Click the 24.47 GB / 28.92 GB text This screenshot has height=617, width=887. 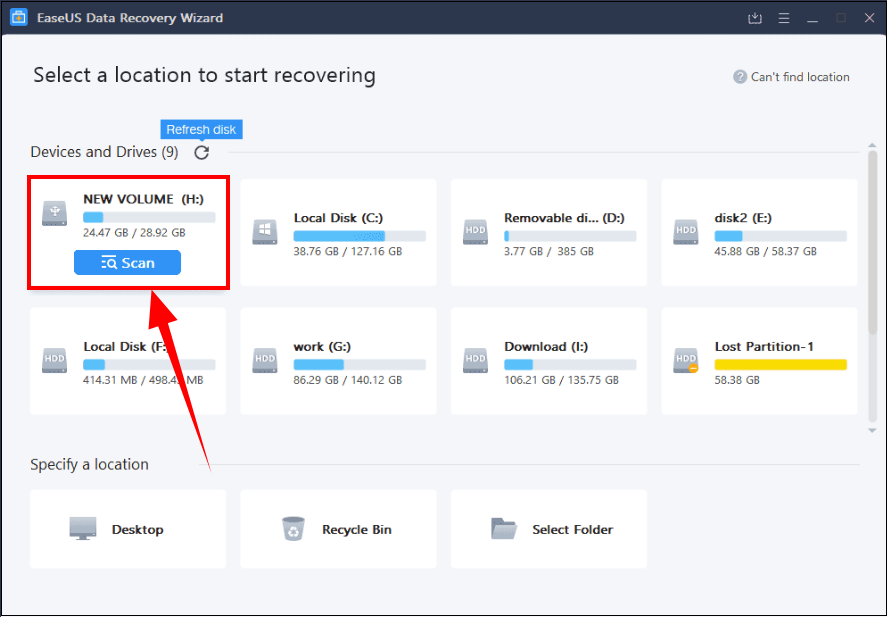(x=134, y=232)
